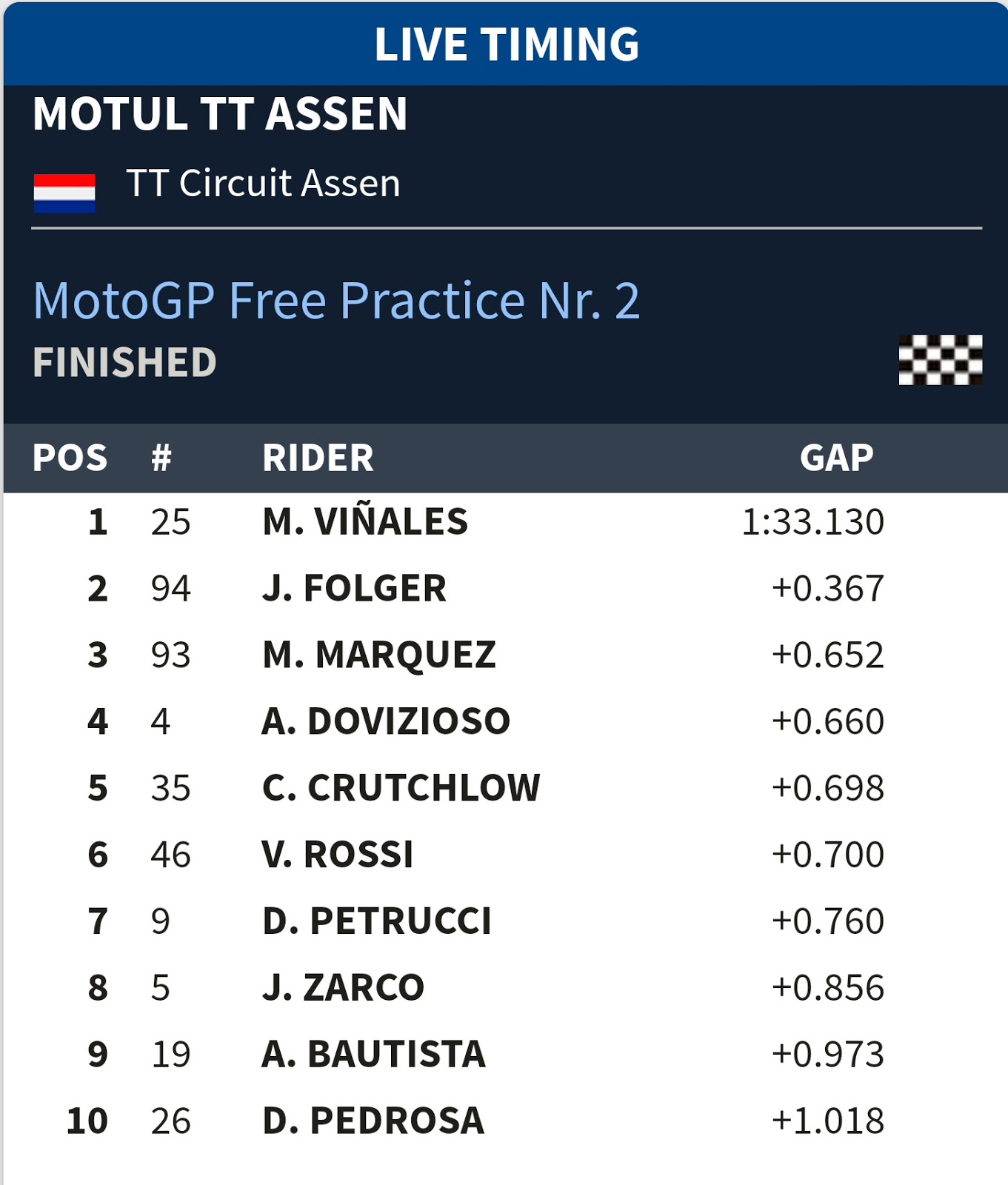Open the D. PETRUCCI row
The width and height of the screenshot is (1008, 1185).
tap(506, 921)
